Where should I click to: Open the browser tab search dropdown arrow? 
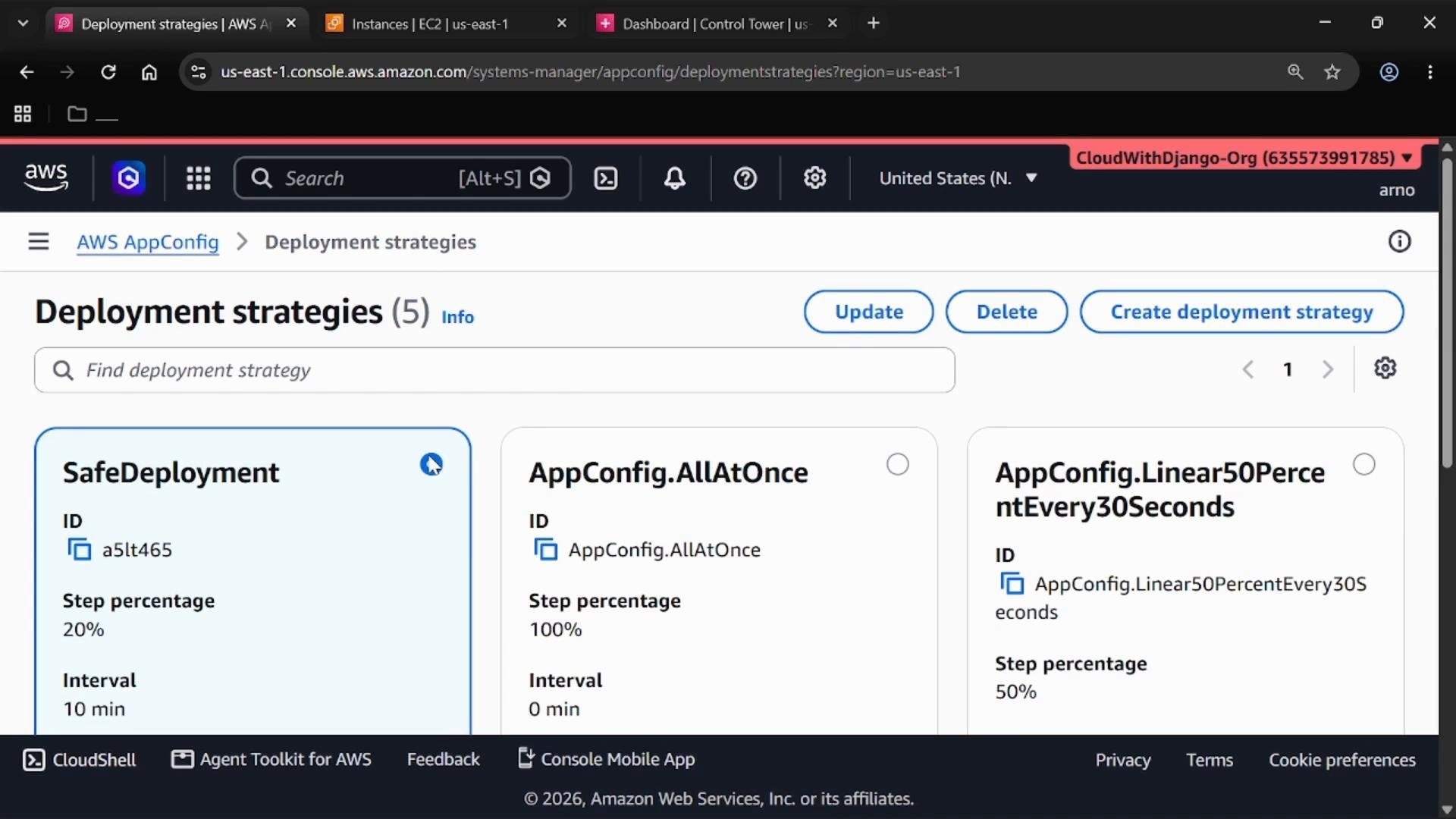click(23, 24)
